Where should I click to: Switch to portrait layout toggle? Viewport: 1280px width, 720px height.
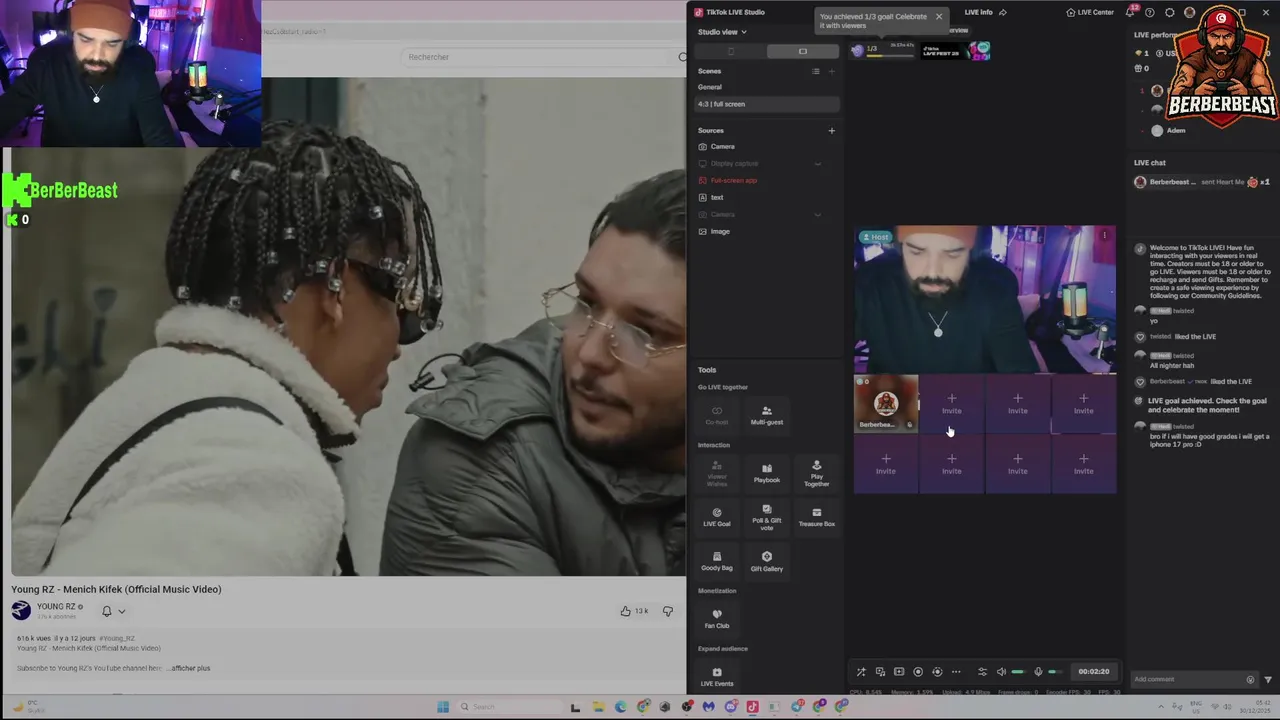(731, 51)
